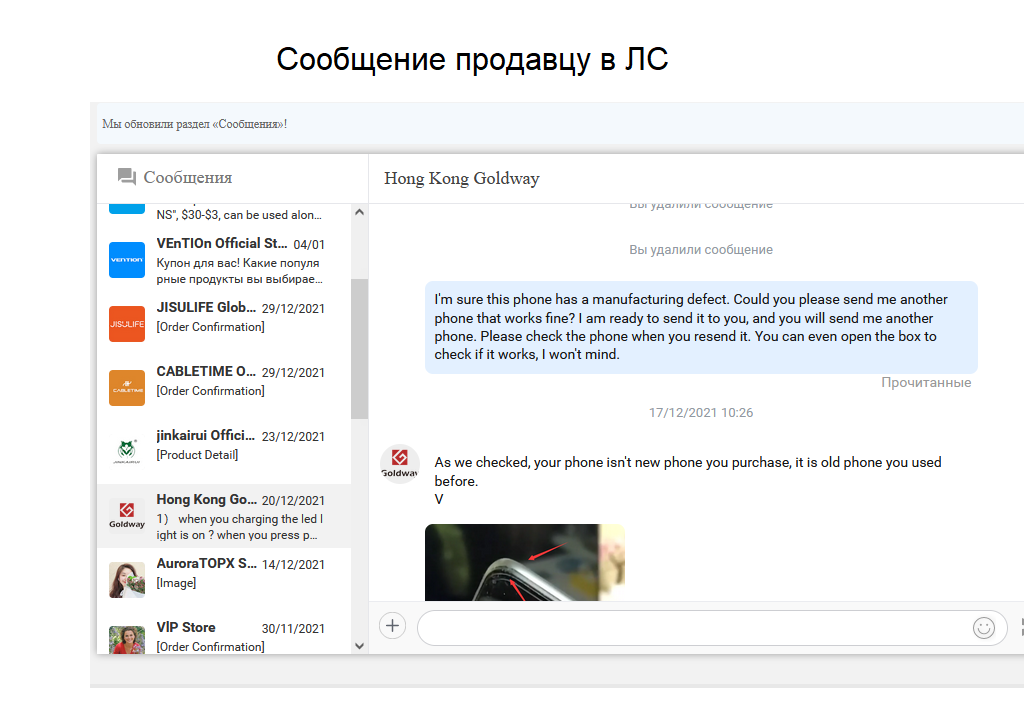Click the jinkairui logo avatar
1024x705 pixels.
tap(127, 452)
